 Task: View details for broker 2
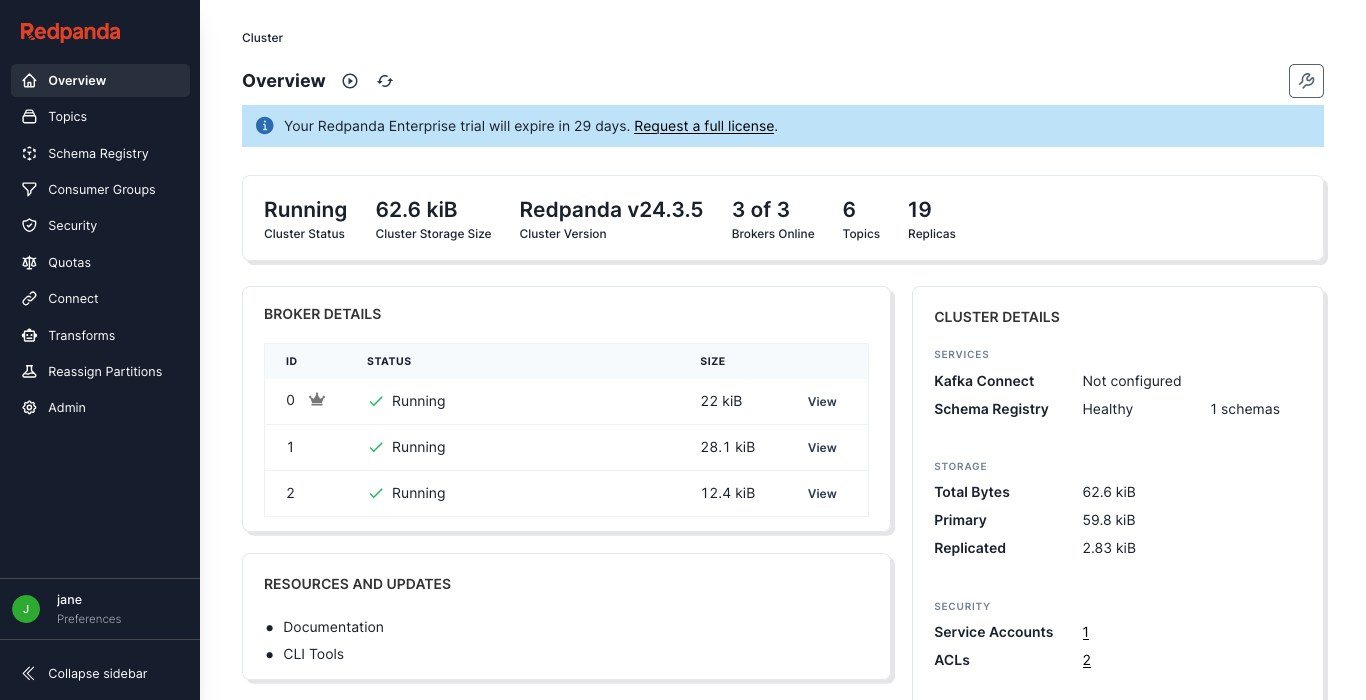pos(822,494)
